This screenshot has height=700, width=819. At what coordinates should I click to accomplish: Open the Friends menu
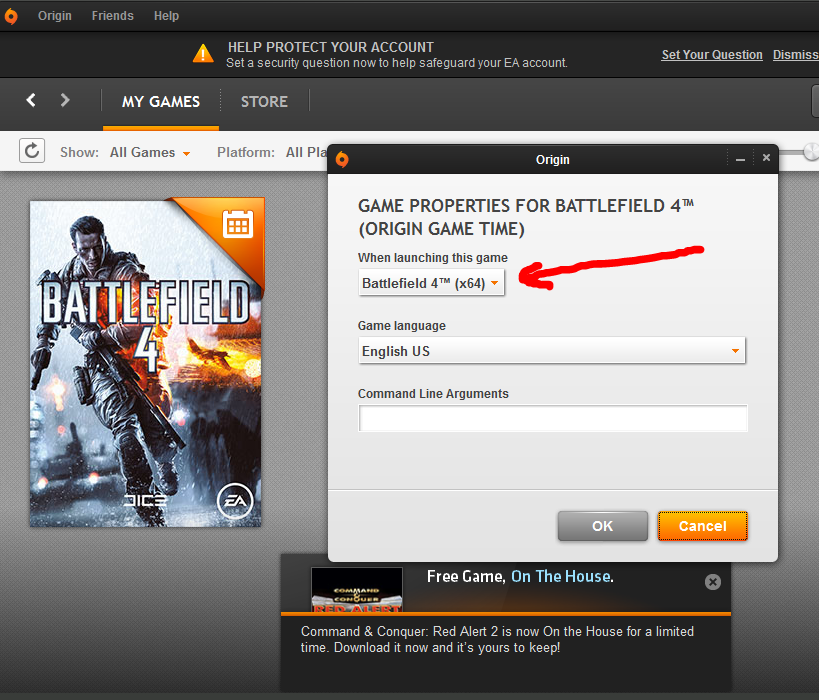tap(112, 16)
